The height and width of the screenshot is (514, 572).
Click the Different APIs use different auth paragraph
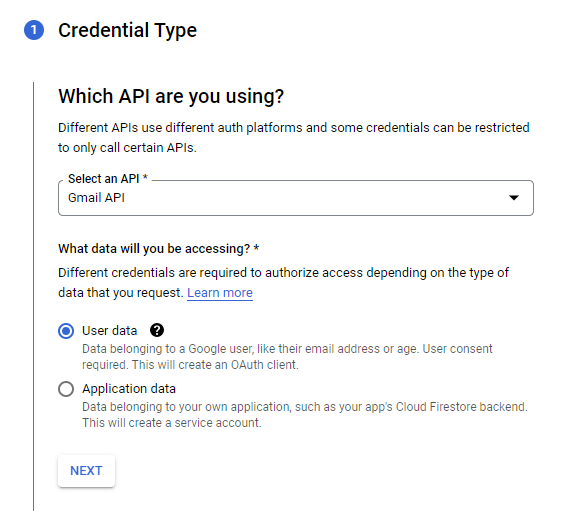(294, 138)
